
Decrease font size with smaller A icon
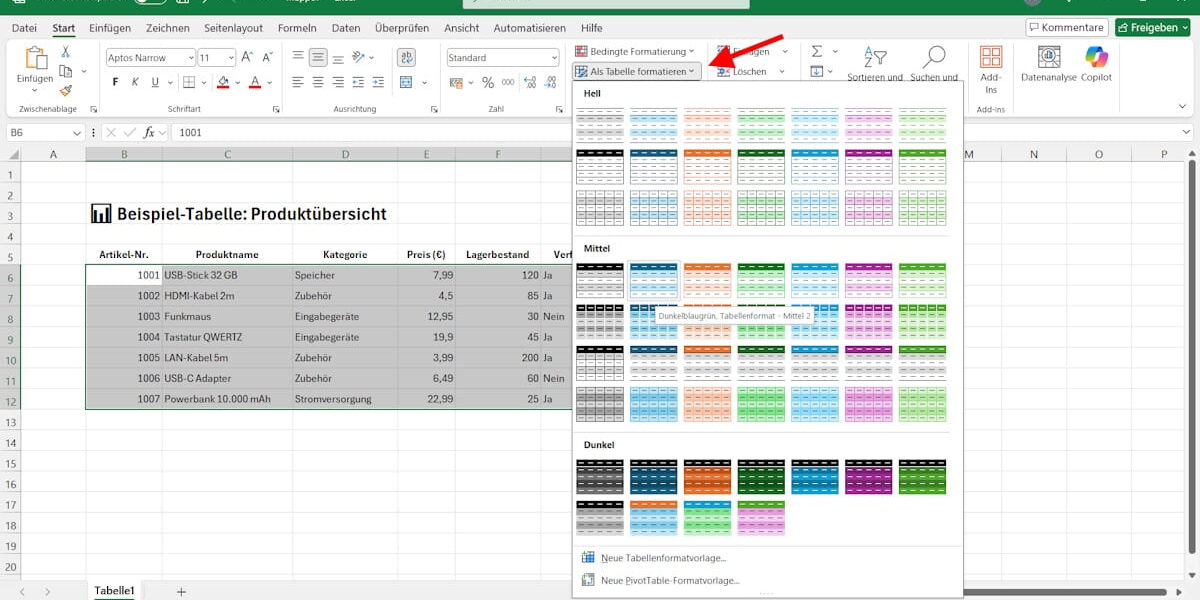point(268,58)
